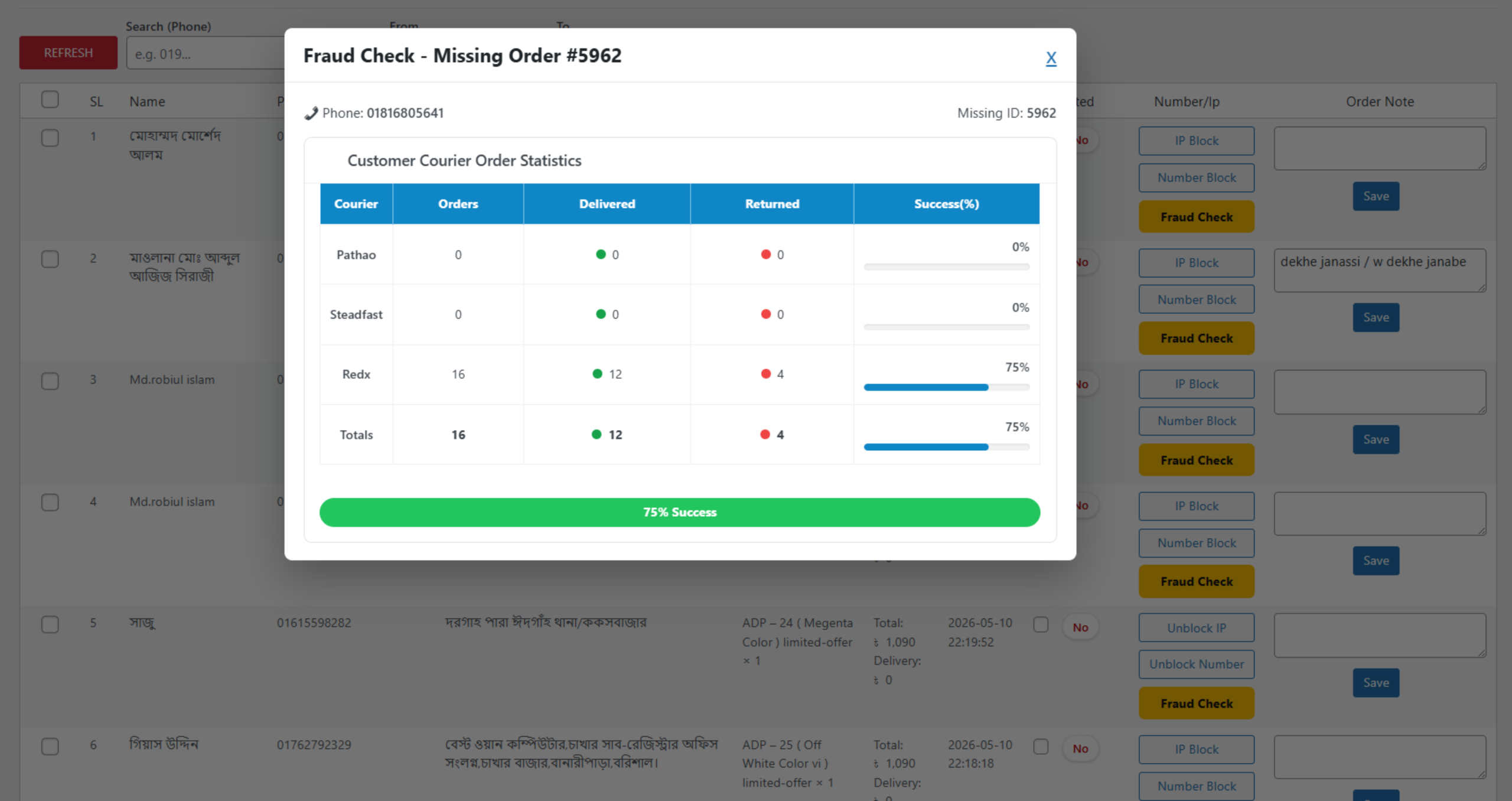Open Fraud Check for row 1
1512x801 pixels.
(x=1197, y=217)
